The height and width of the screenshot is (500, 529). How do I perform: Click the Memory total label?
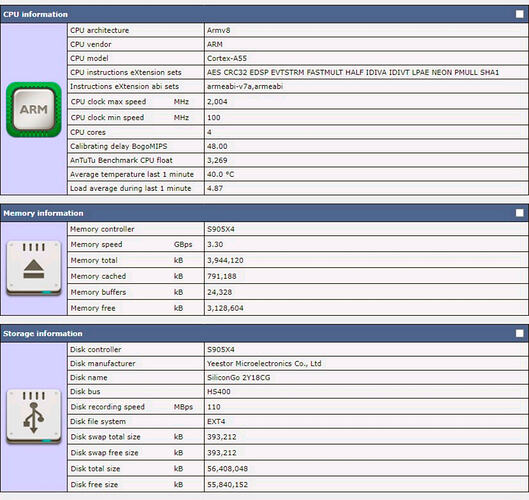[94, 260]
